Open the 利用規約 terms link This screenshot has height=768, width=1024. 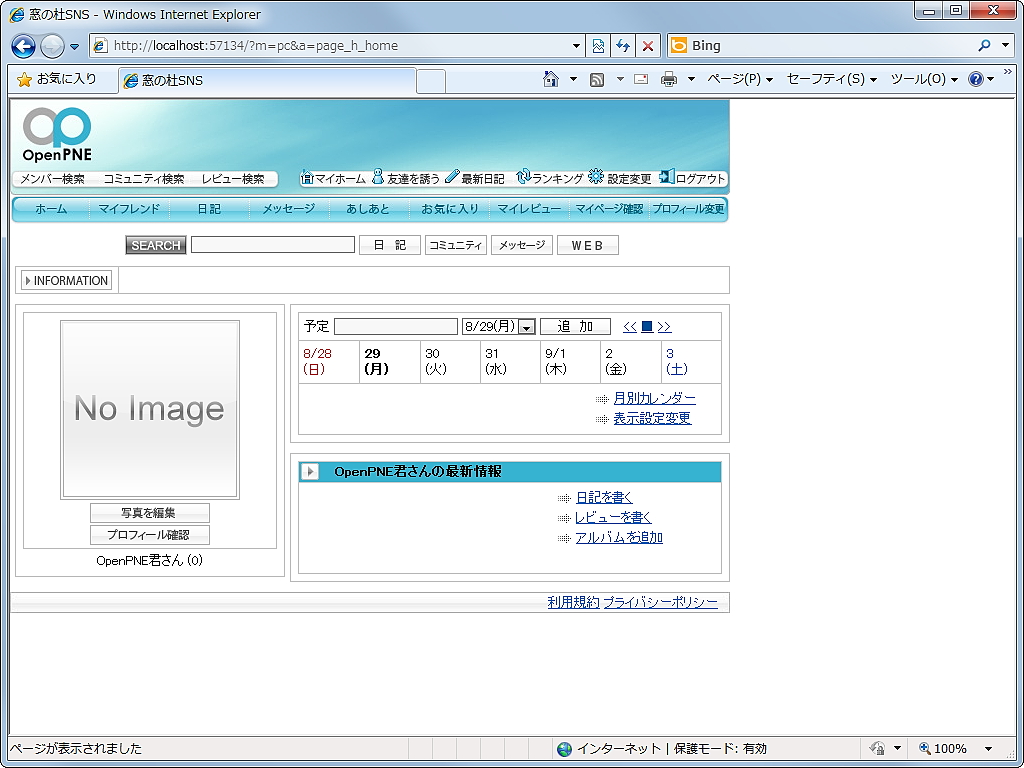pyautogui.click(x=574, y=602)
